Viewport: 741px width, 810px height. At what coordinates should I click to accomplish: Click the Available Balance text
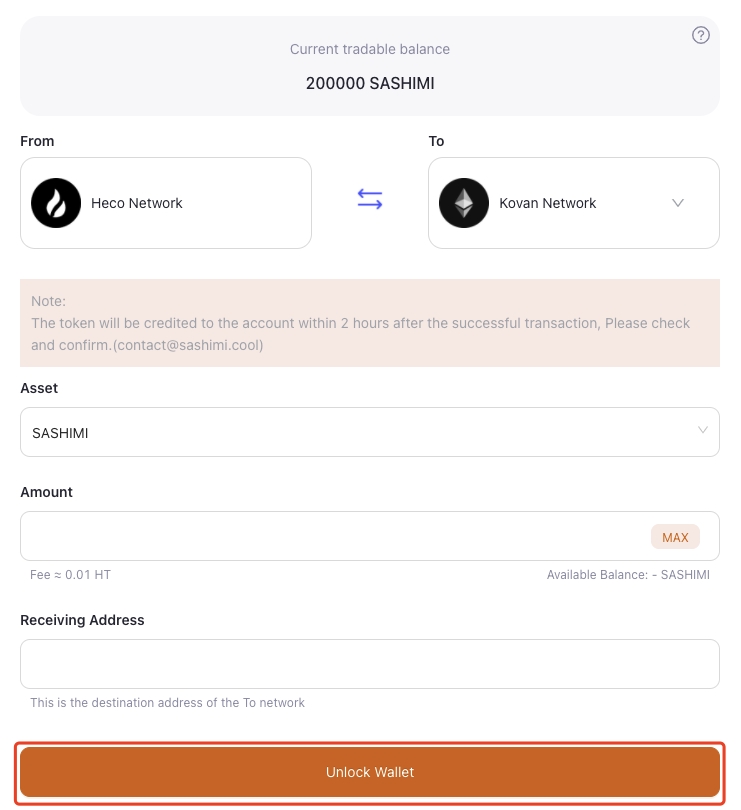point(628,575)
